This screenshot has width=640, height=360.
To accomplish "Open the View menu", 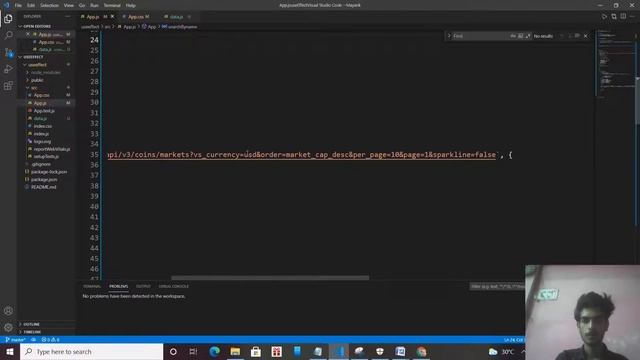I will pyautogui.click(x=69, y=5).
